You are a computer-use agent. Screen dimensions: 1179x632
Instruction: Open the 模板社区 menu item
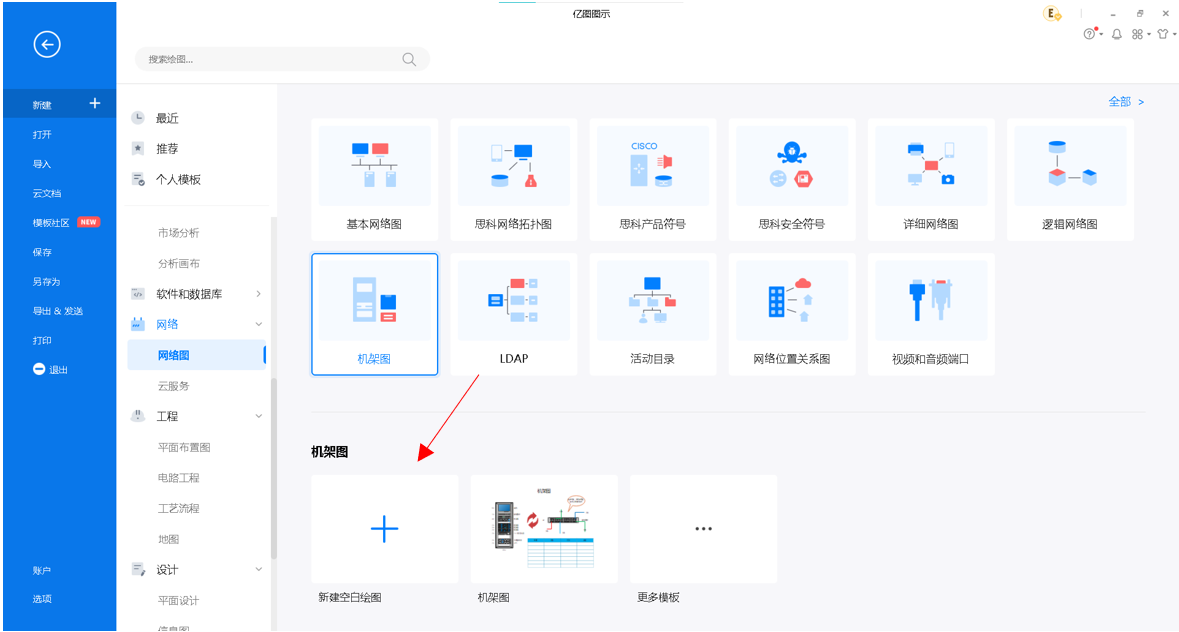[51, 222]
